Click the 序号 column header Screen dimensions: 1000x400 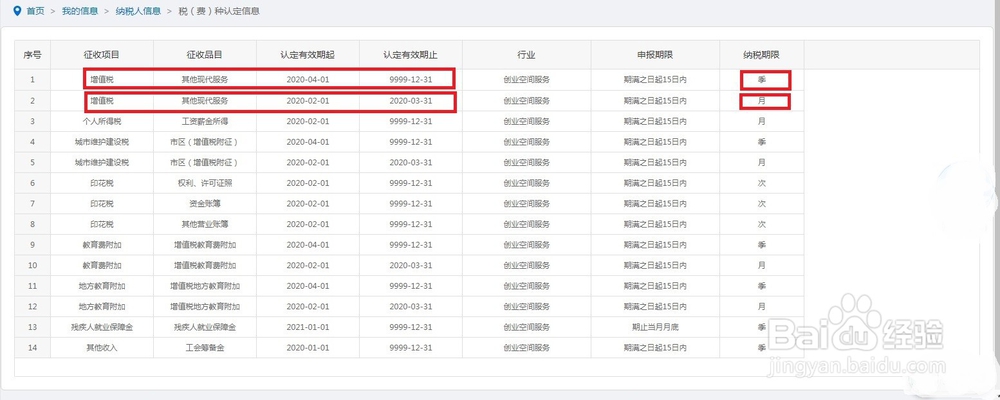33,55
